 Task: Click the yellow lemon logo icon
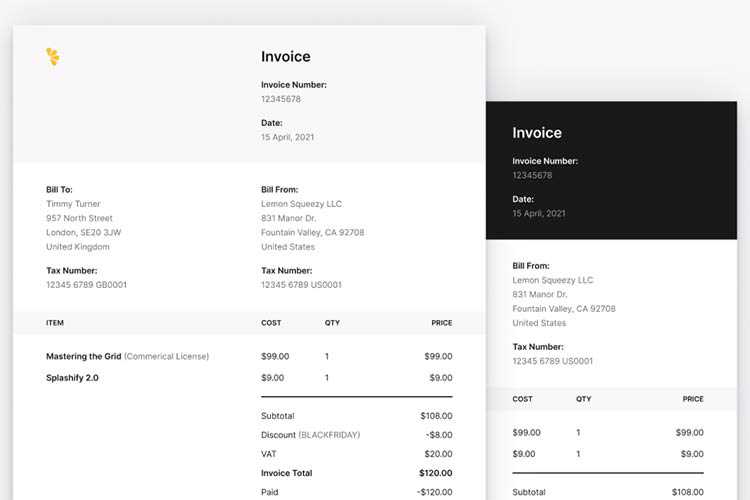[x=53, y=57]
